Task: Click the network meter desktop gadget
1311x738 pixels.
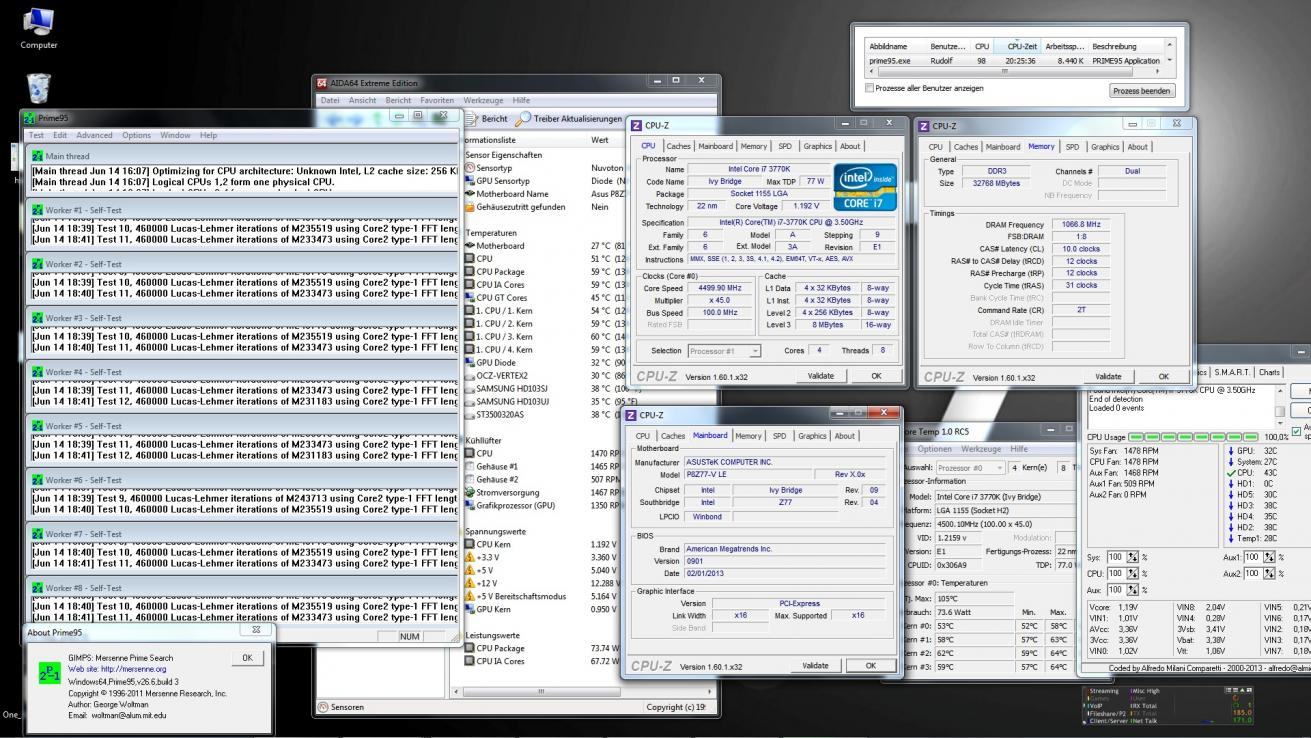Action: (1169, 704)
